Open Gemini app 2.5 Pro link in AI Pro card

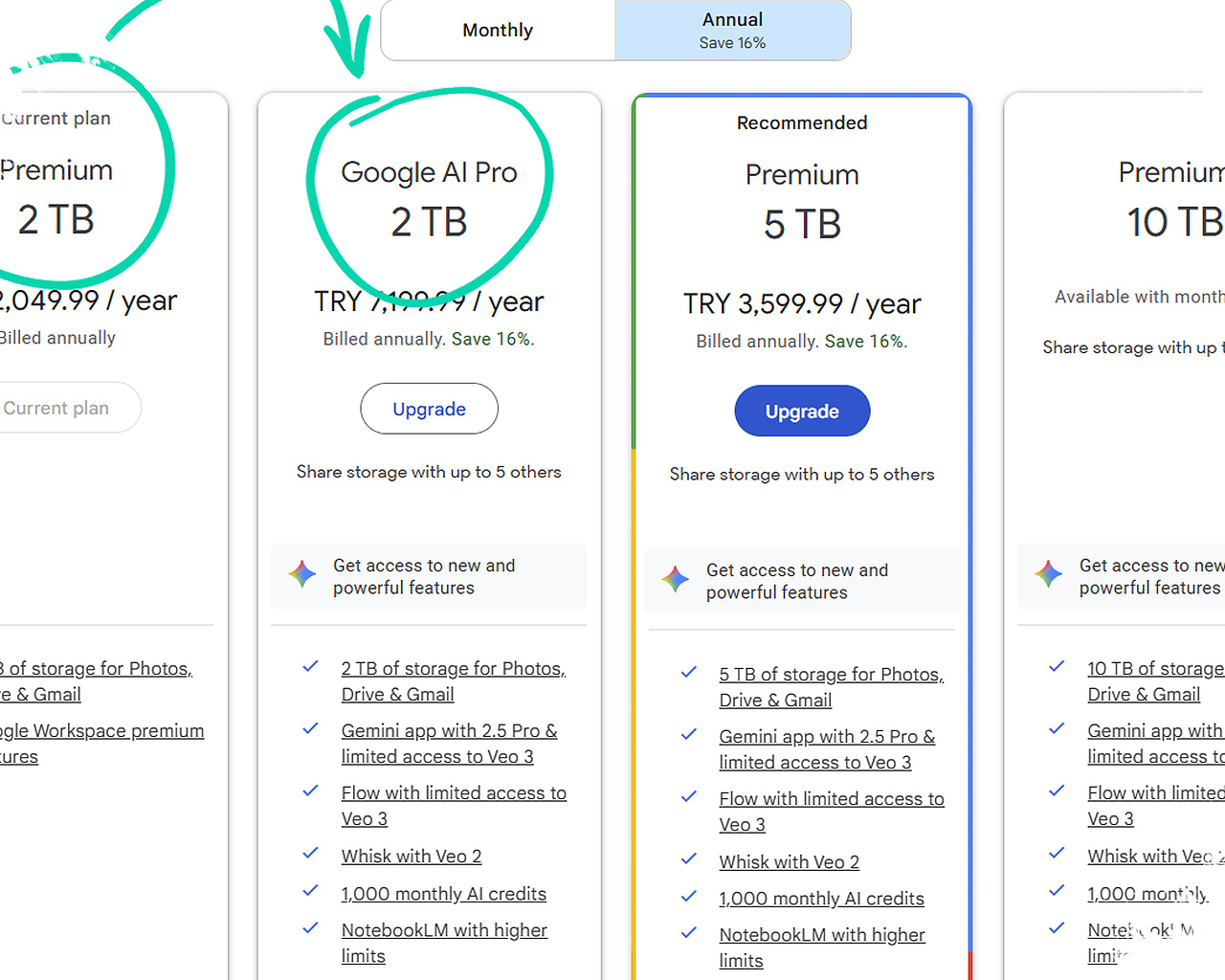[x=450, y=744]
